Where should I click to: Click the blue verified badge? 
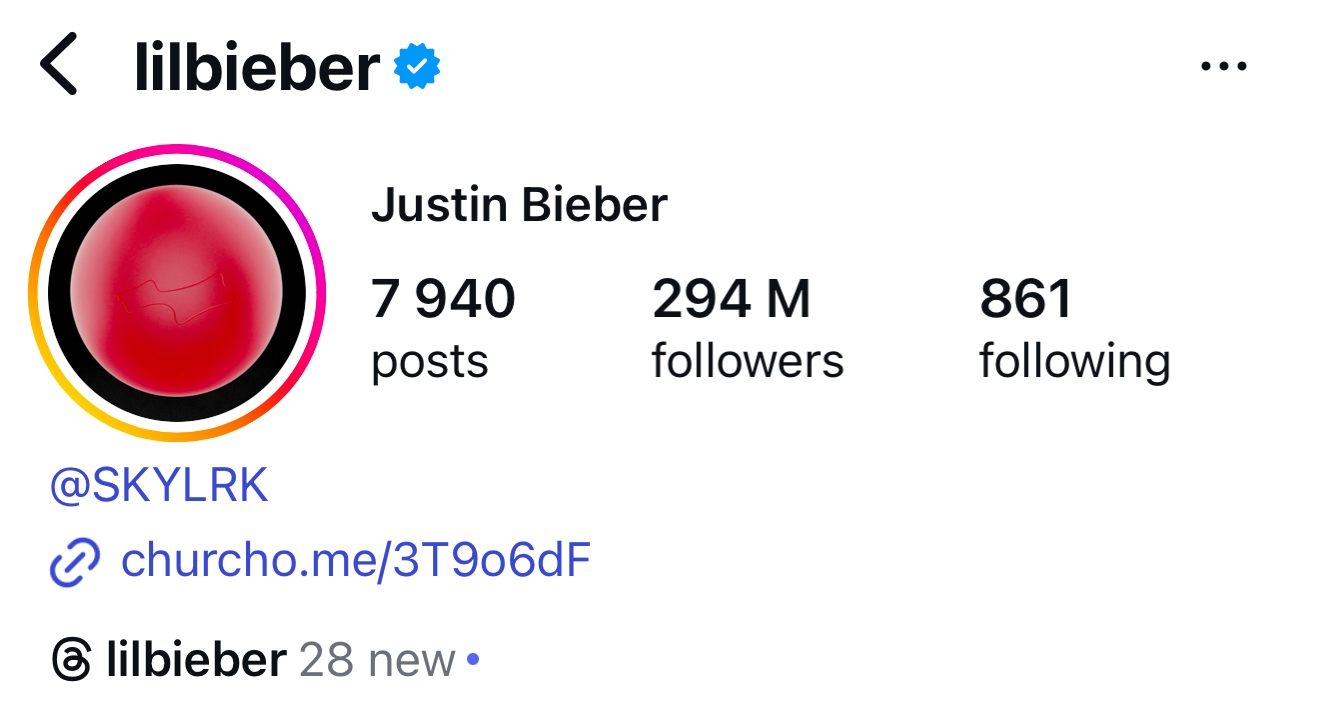coord(417,67)
